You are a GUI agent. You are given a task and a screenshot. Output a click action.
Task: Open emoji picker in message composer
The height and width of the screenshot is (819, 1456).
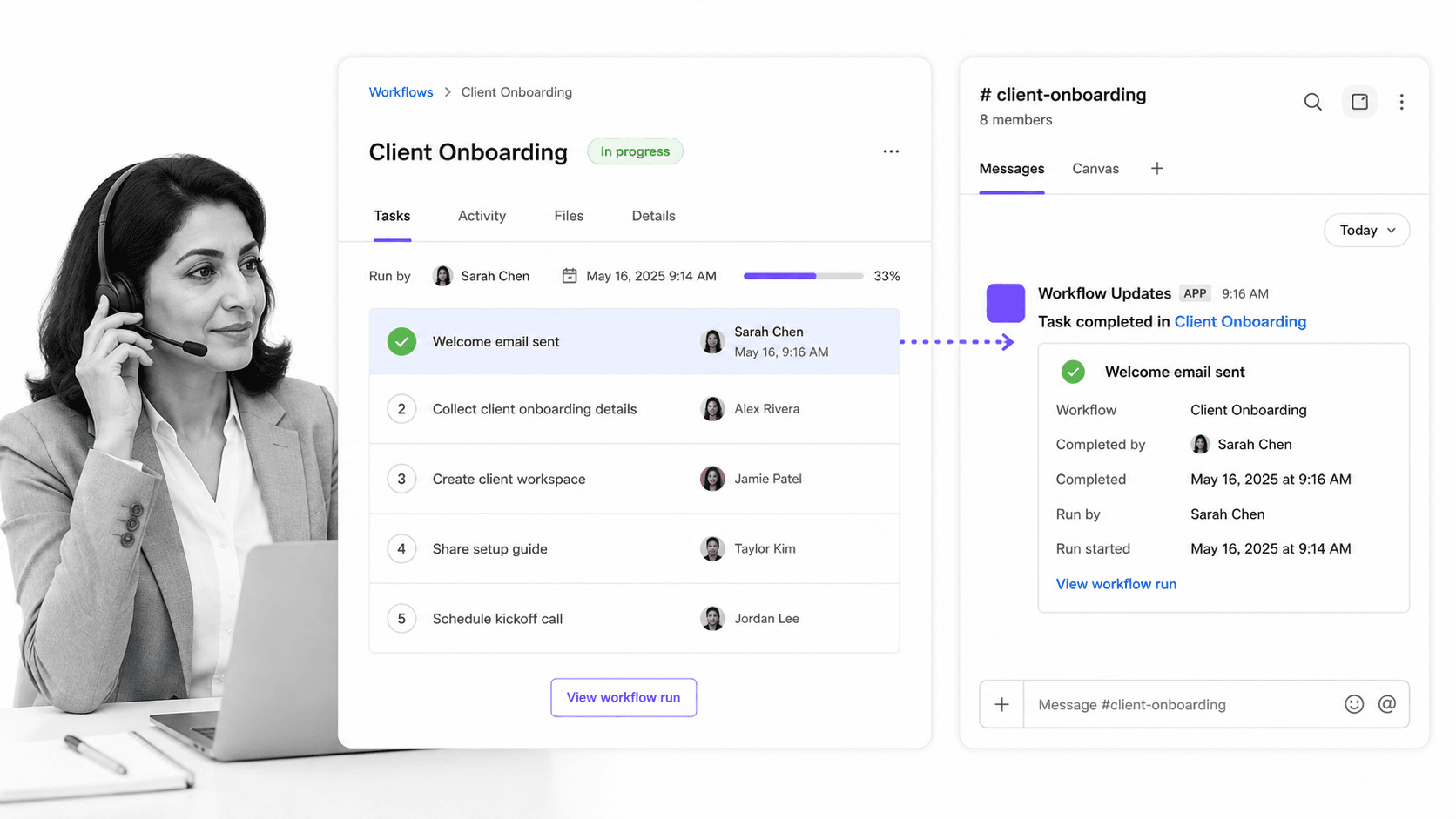[x=1353, y=704]
